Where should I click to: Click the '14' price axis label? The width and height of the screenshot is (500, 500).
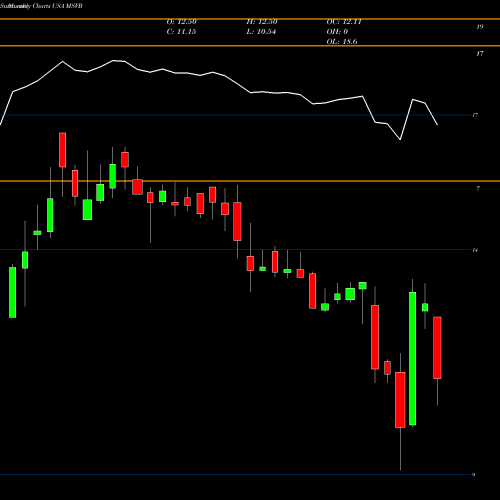(475, 250)
